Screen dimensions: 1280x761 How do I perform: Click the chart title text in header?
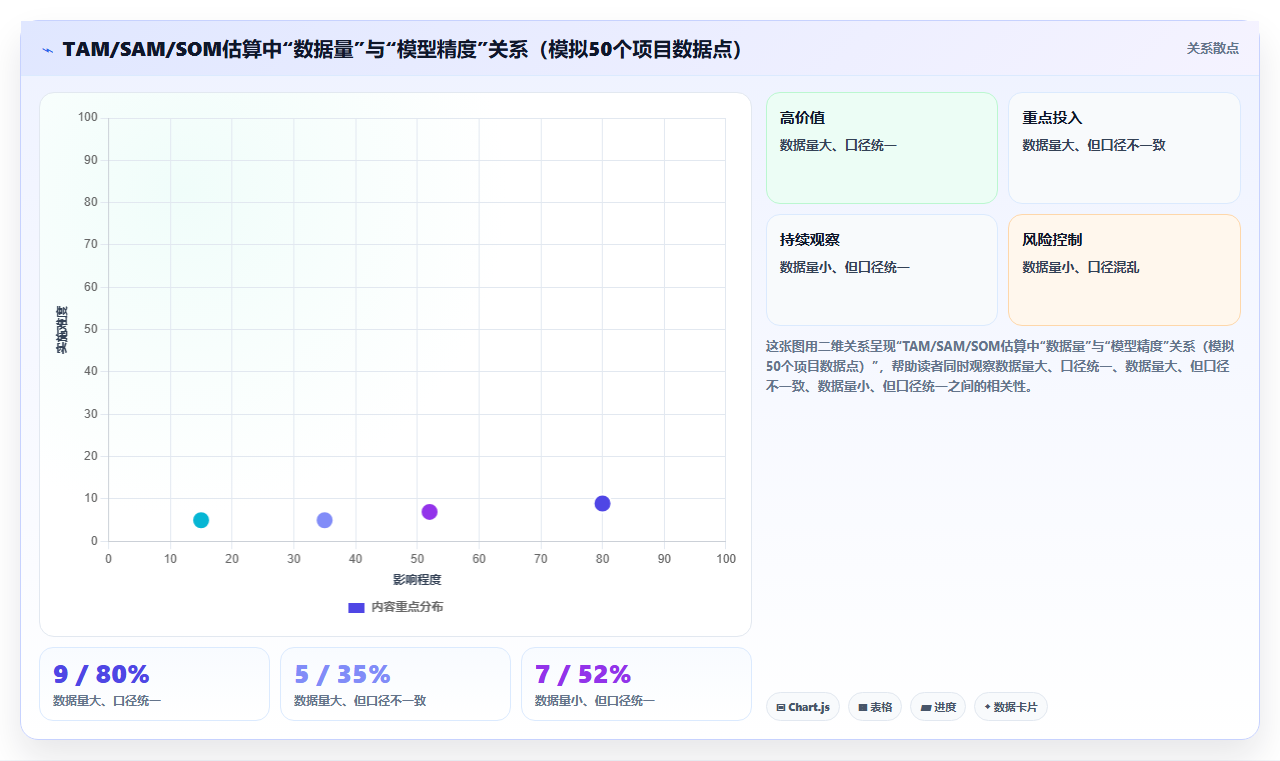[x=403, y=49]
